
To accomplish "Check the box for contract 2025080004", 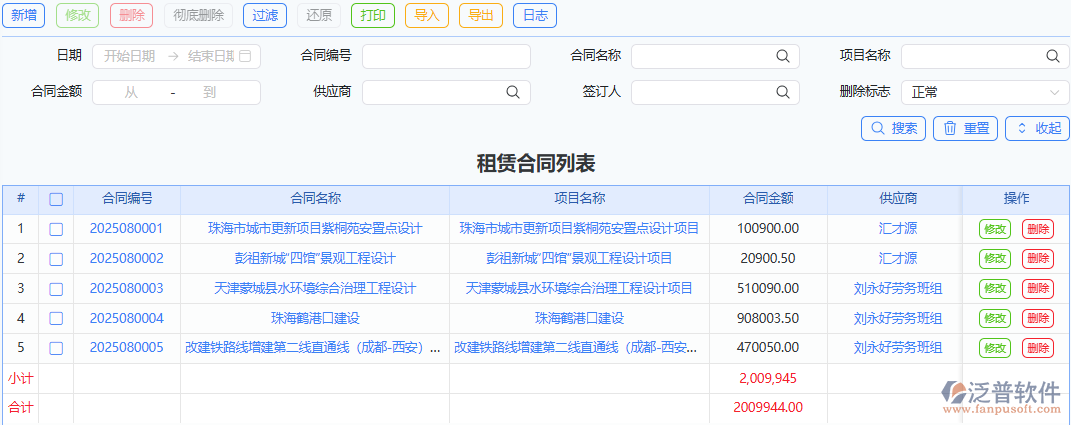I will [x=56, y=318].
